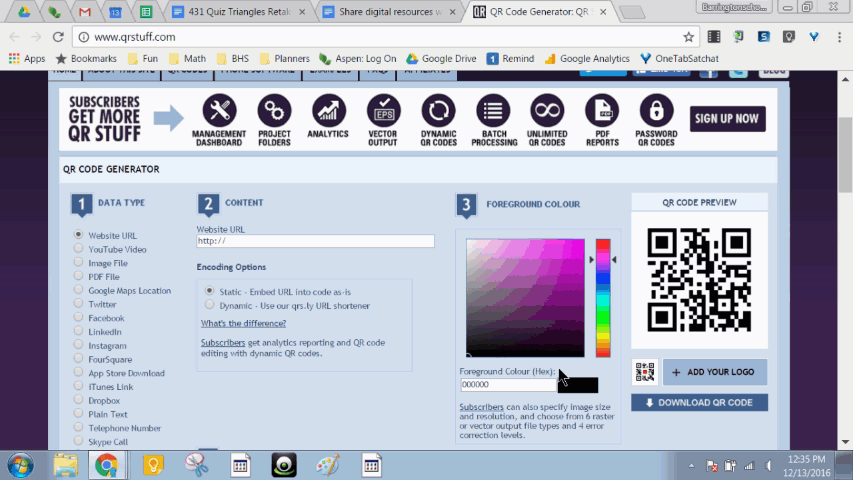853x480 pixels.
Task: Open the Google Calendar pinned tab
Action: pyautogui.click(x=115, y=11)
